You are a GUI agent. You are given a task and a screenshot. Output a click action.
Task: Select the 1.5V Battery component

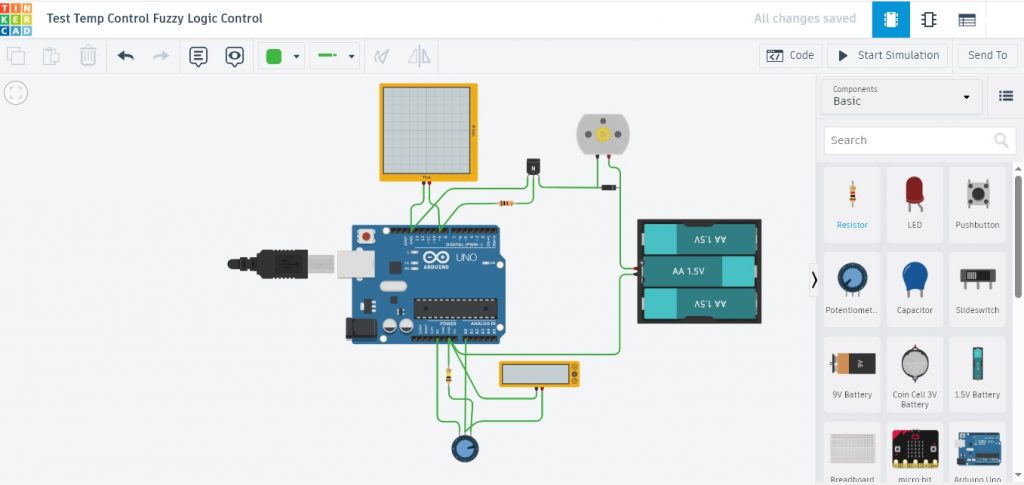(978, 373)
